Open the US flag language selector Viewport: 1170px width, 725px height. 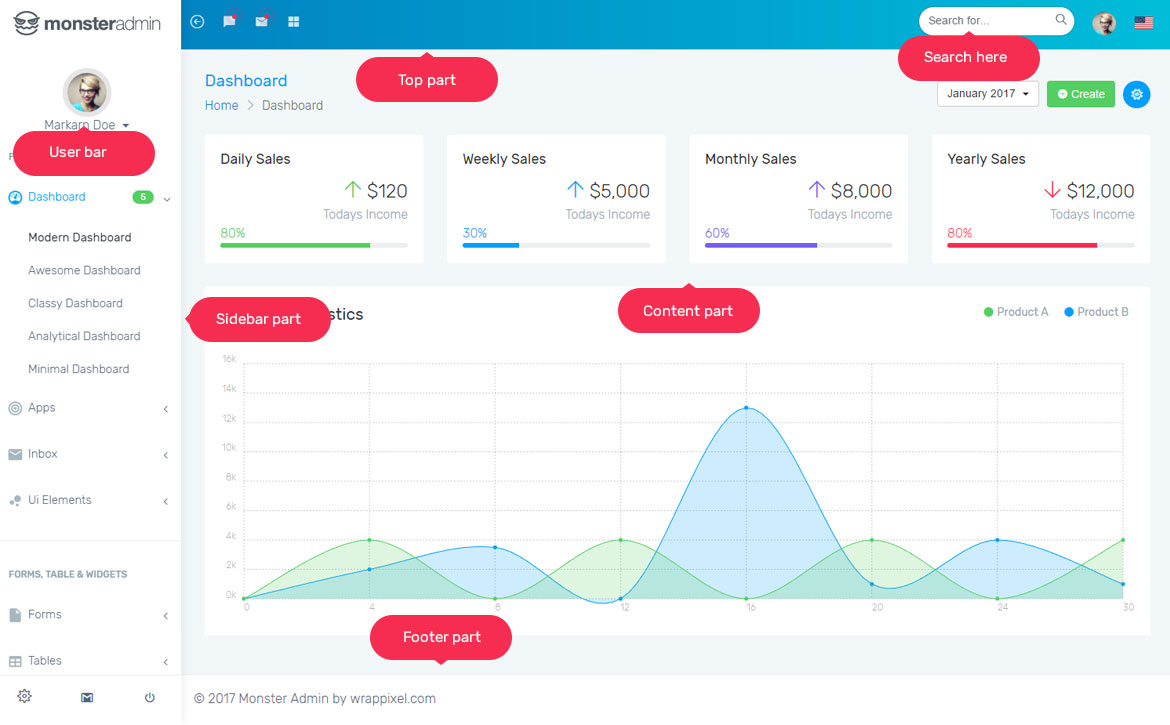tap(1143, 22)
